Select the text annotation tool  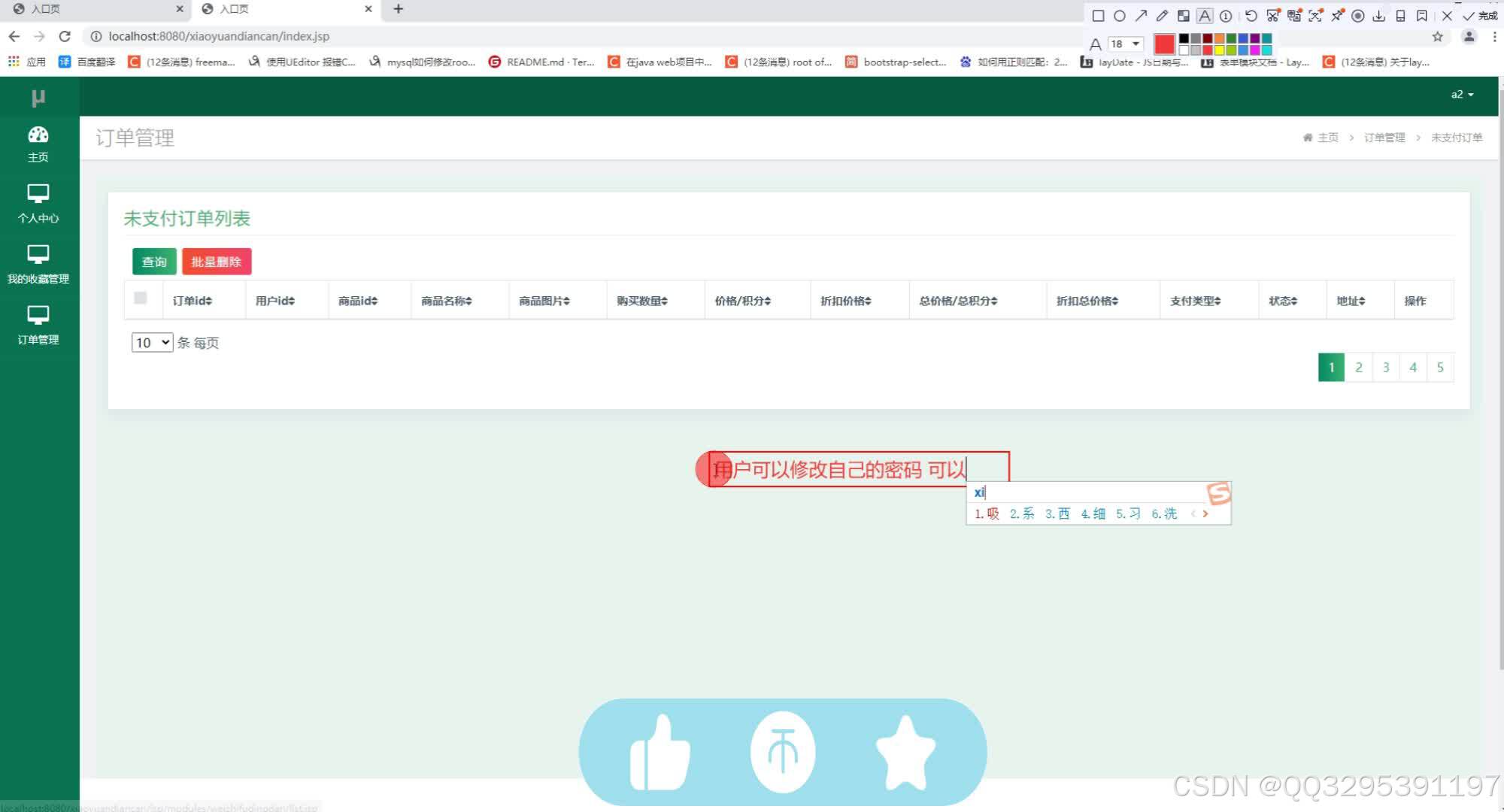[1205, 16]
